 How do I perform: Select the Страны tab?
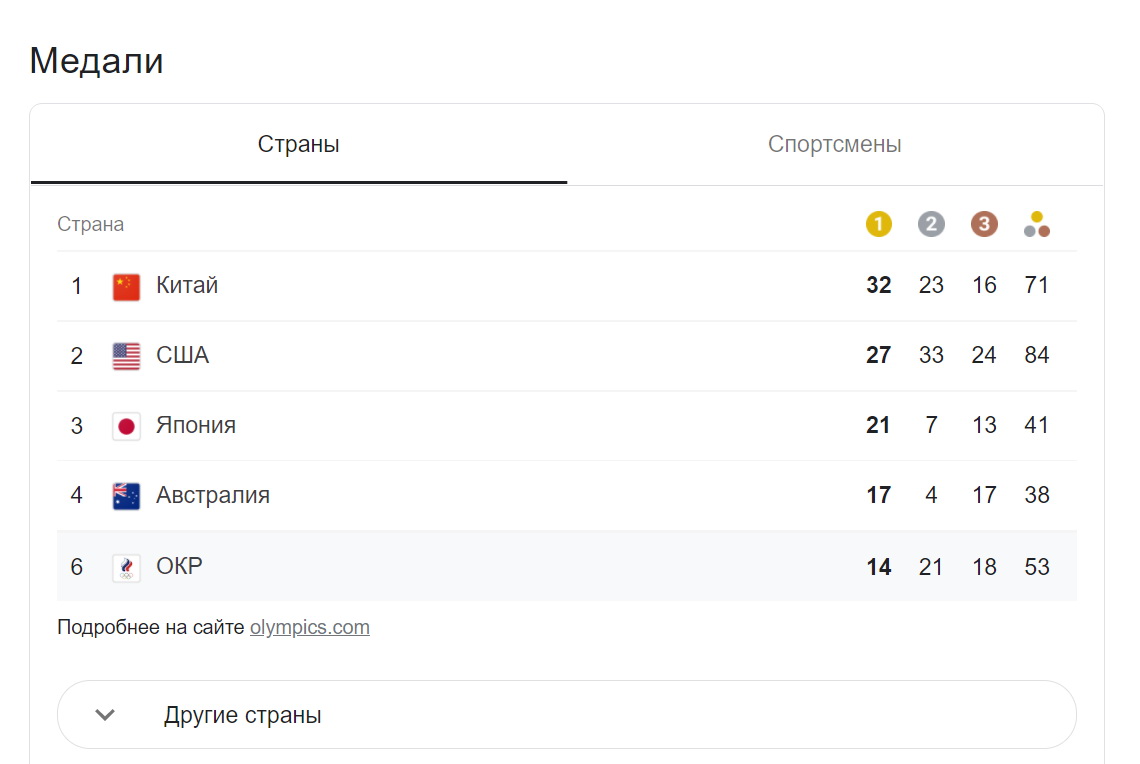(298, 144)
